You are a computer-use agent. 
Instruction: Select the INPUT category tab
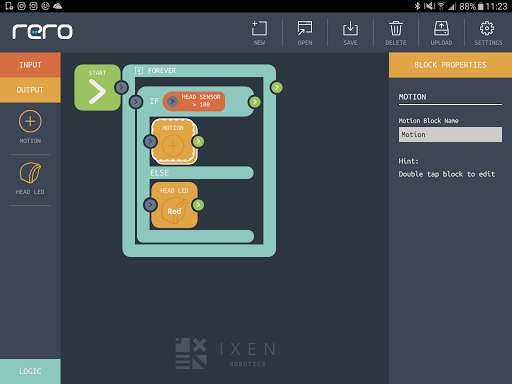[x=30, y=65]
